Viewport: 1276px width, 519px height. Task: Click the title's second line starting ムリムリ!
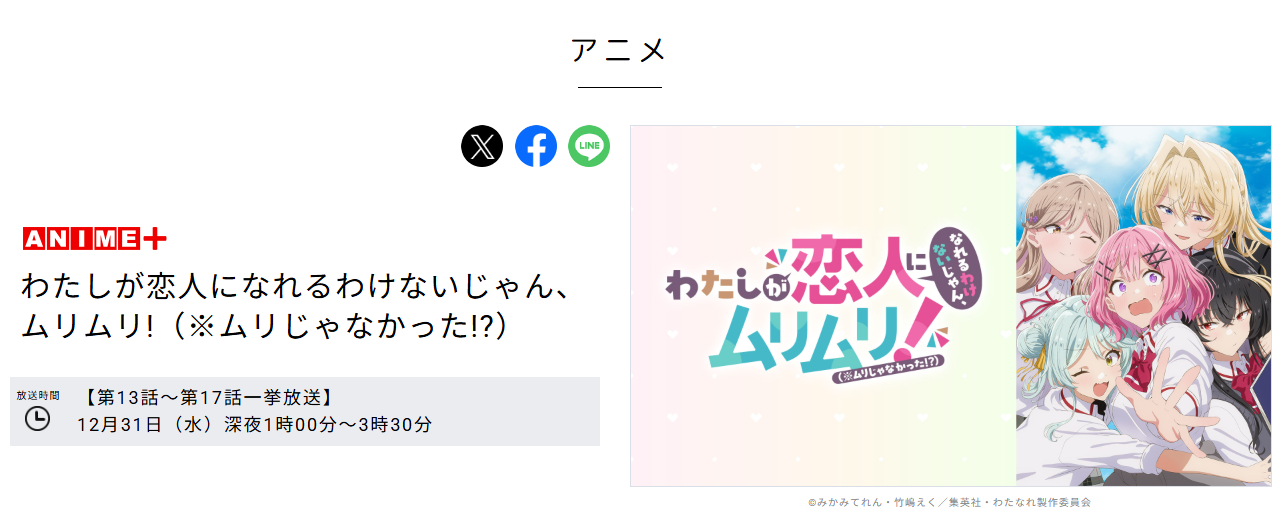point(264,326)
